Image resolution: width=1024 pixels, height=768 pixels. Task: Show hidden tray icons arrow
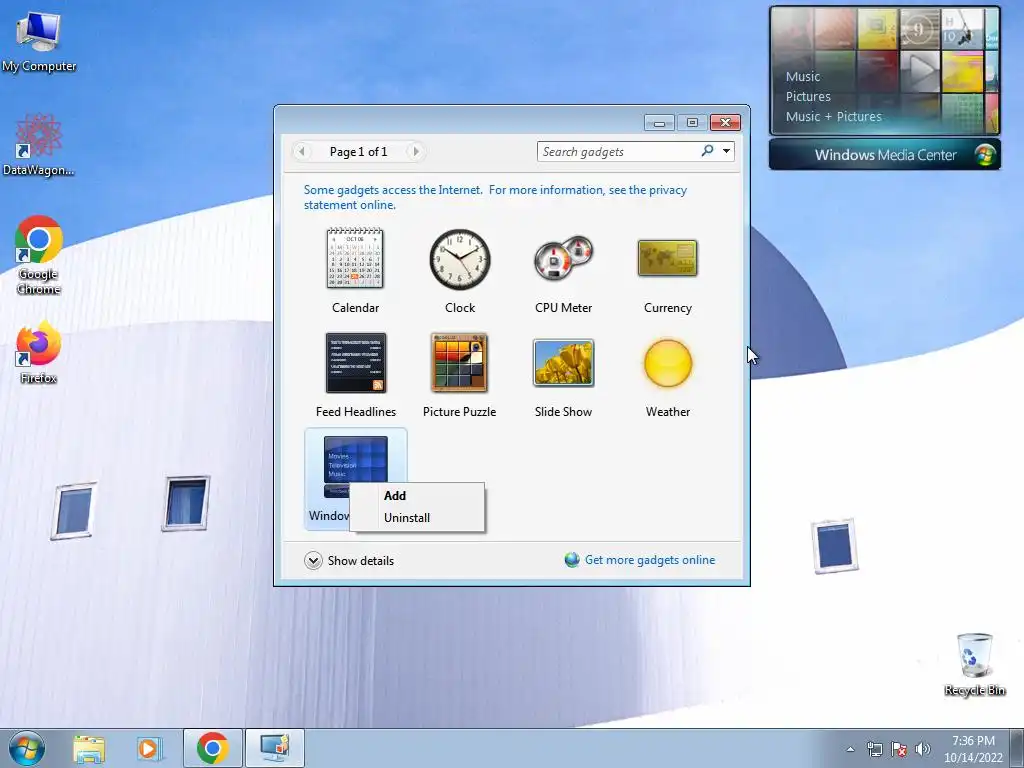tap(850, 749)
